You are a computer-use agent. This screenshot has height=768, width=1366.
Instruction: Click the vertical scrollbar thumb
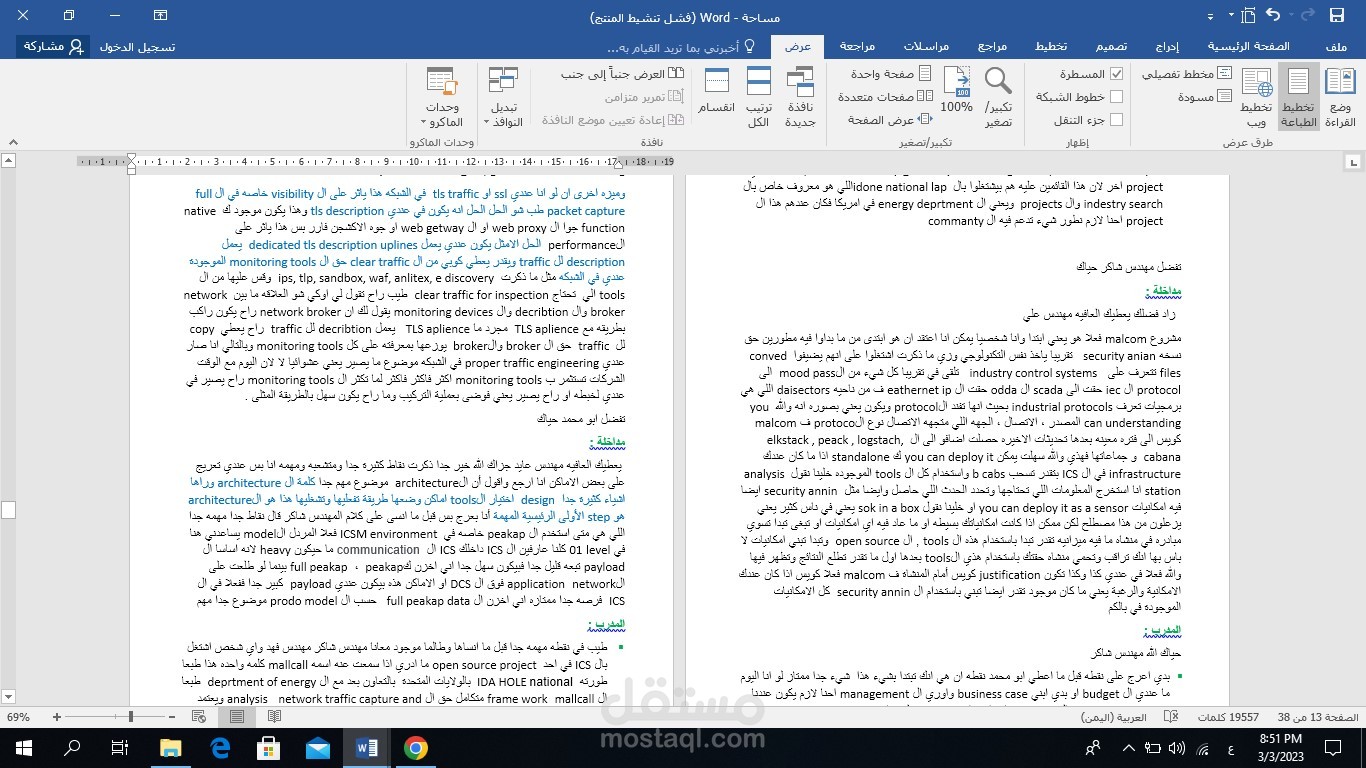click(x=8, y=509)
